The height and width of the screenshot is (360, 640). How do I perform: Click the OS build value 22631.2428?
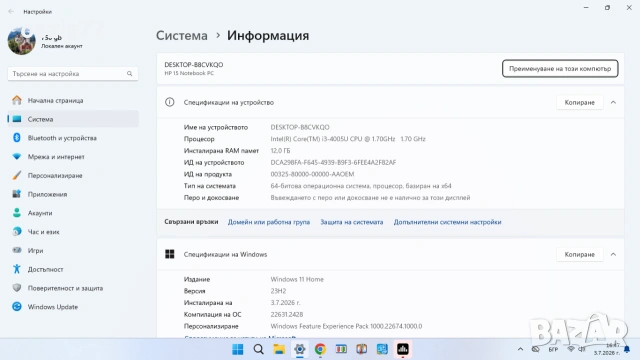pos(287,314)
